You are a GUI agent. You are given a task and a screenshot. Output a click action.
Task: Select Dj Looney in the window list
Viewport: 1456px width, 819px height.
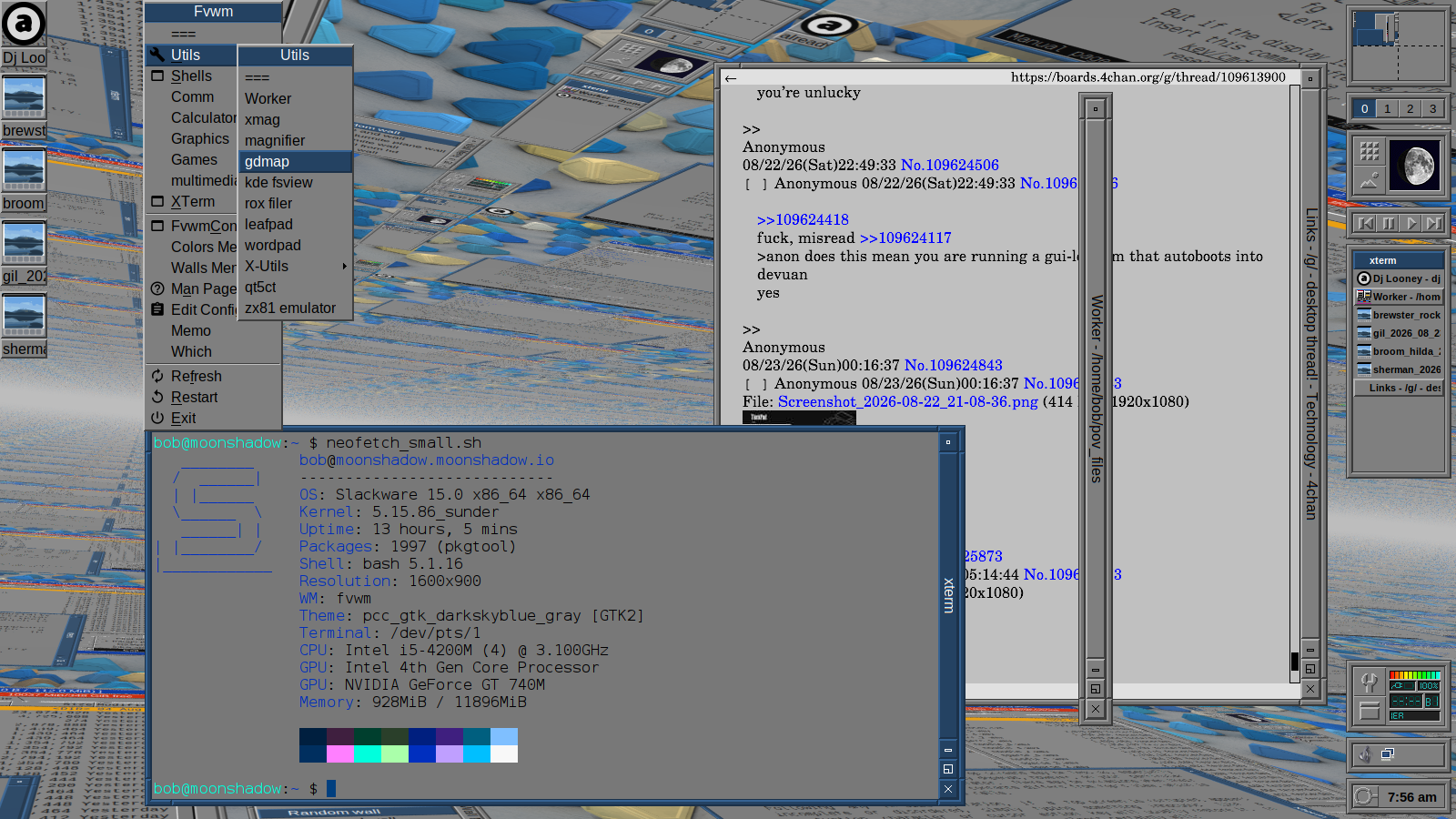click(x=1399, y=278)
